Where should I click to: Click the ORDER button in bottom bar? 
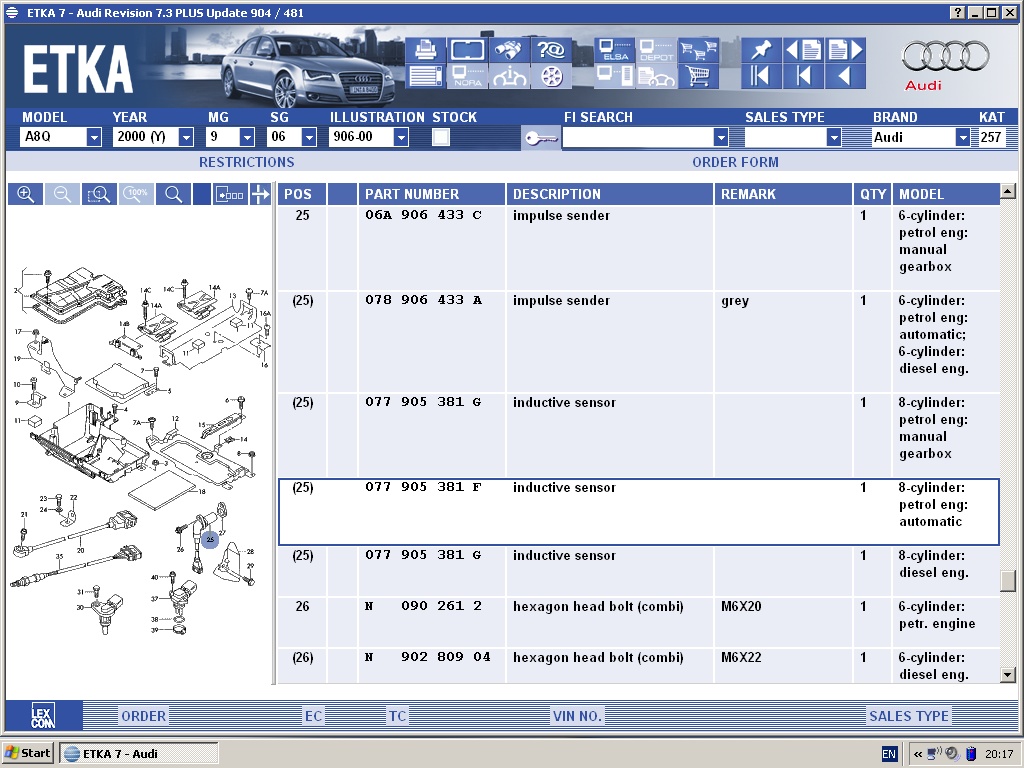click(x=144, y=716)
